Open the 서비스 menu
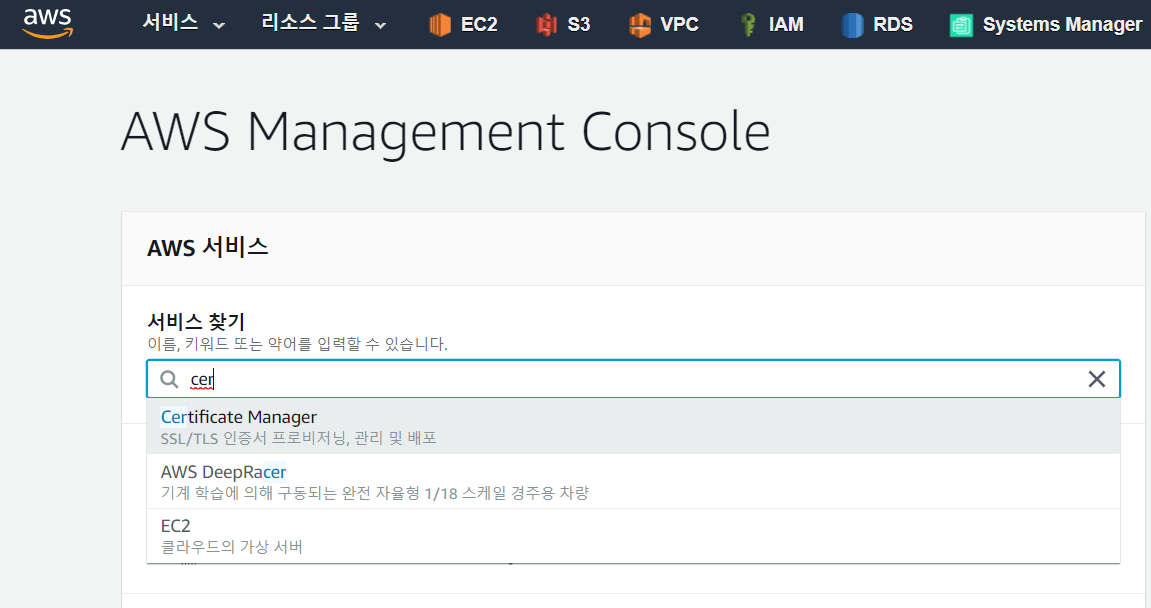 point(170,23)
